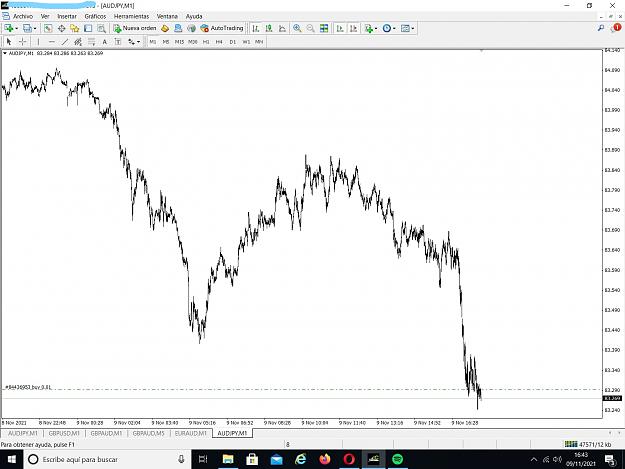This screenshot has width=625, height=469.
Task: Select the Equidistant Channel tool
Action: (78, 41)
